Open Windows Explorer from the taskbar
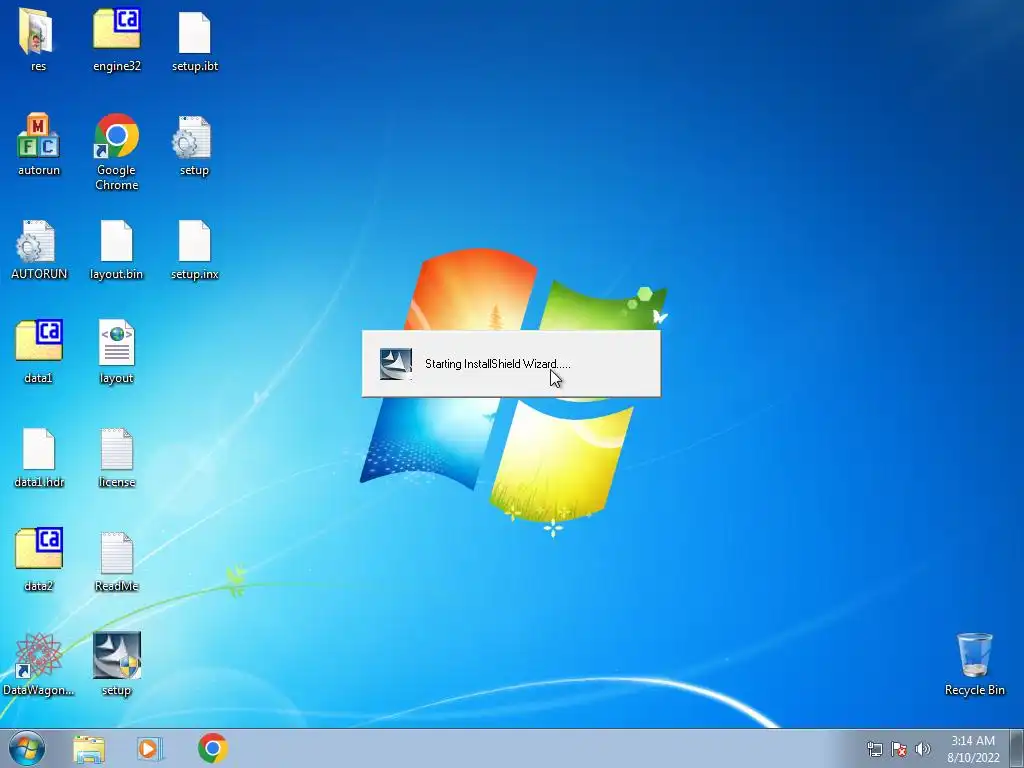The height and width of the screenshot is (768, 1024). coord(89,749)
